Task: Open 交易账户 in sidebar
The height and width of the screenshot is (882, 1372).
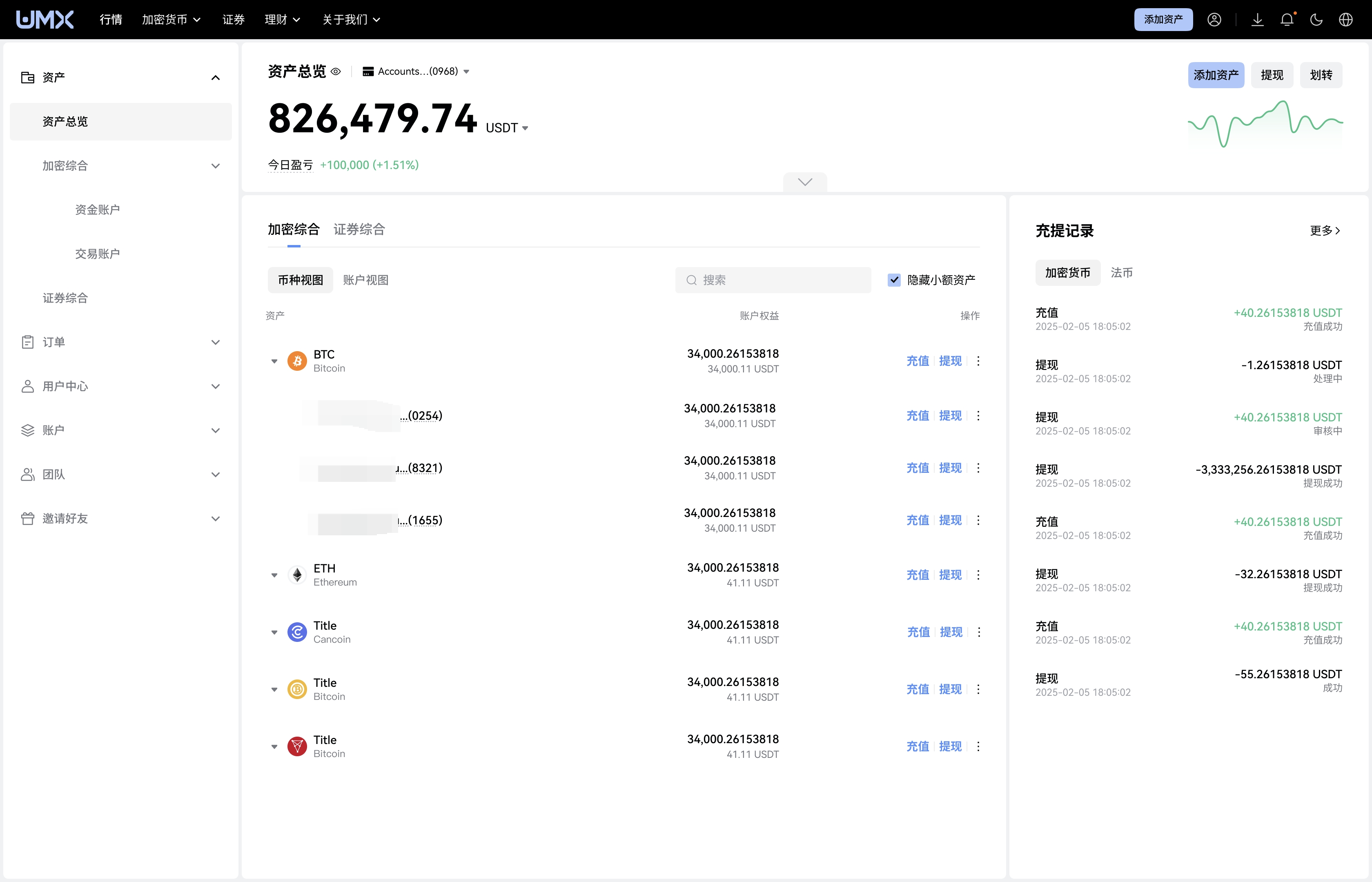Action: click(97, 254)
